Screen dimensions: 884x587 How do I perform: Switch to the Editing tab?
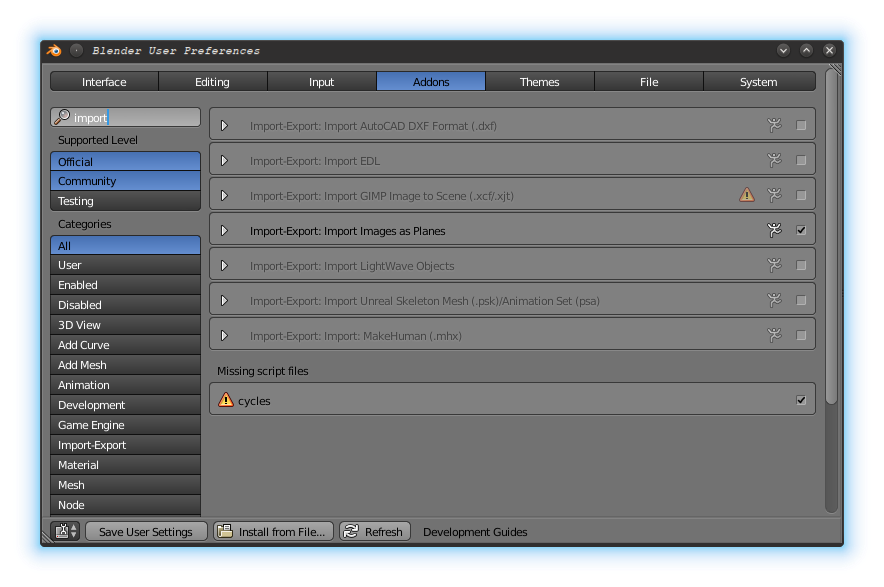click(x=213, y=81)
